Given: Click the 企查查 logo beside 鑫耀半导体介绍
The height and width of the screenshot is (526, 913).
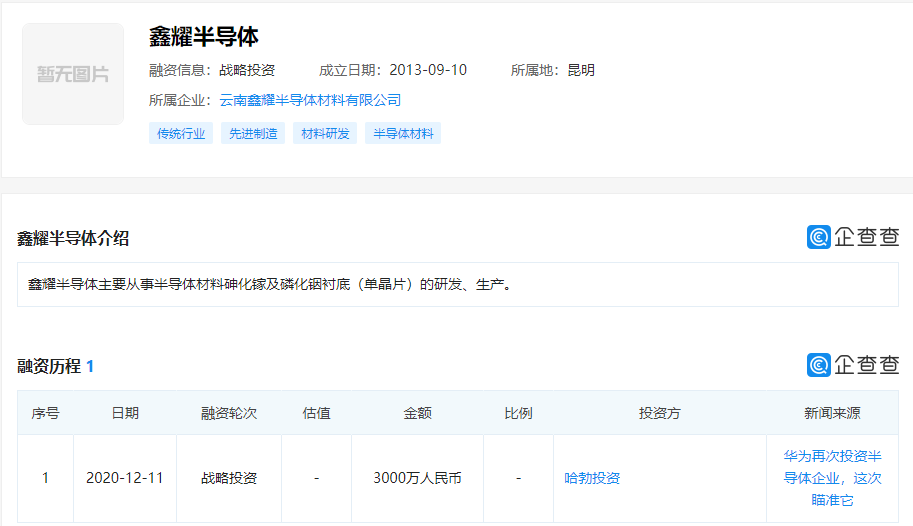Looking at the screenshot, I should 853,237.
